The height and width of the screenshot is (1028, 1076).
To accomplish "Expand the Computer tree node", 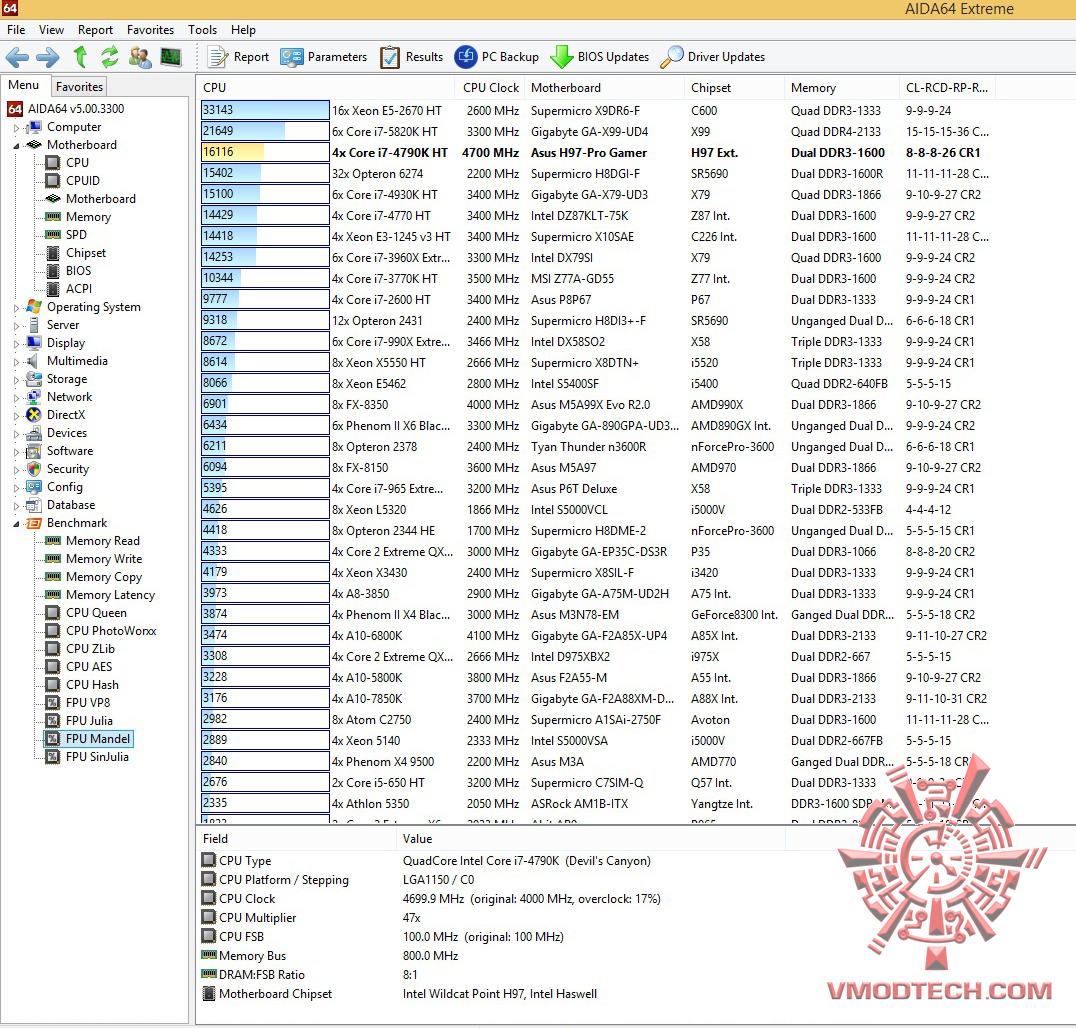I will click(16, 128).
